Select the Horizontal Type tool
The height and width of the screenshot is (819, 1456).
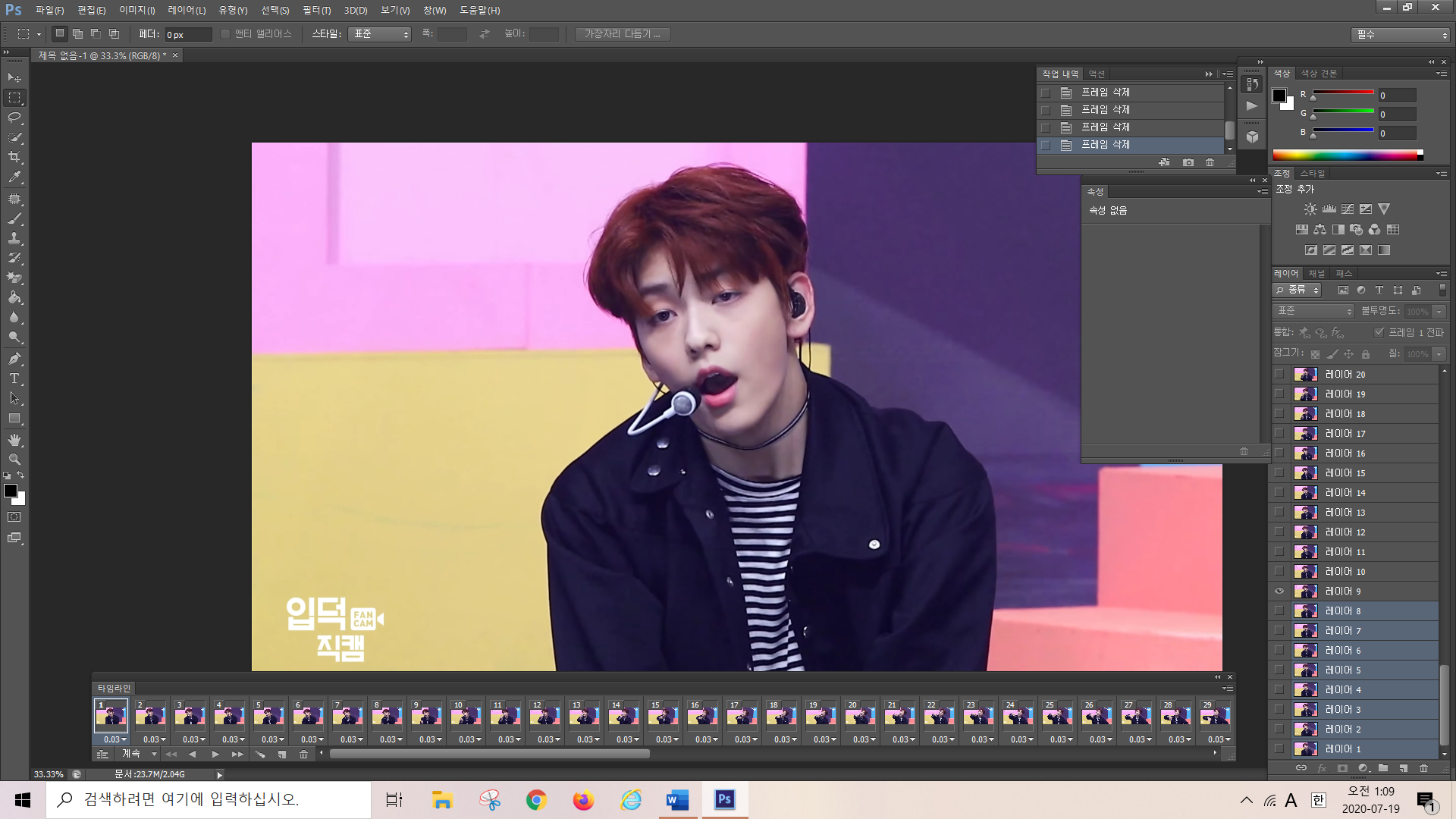14,378
